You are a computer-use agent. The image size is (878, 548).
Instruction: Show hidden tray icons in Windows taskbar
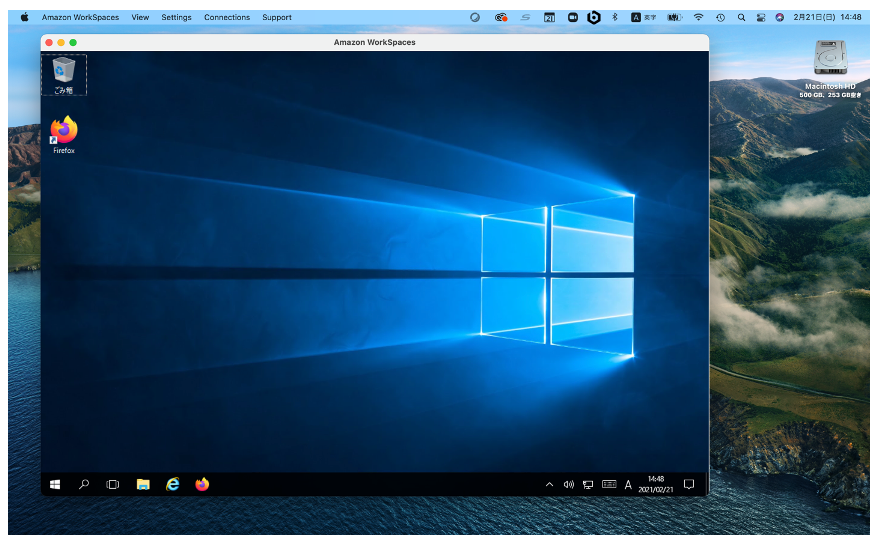549,485
